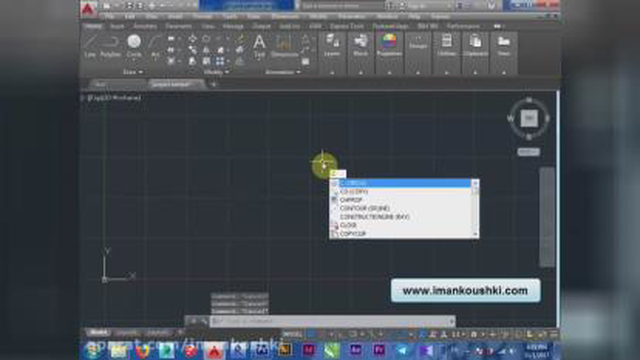Select the Circle tool in ribbon

point(134,45)
